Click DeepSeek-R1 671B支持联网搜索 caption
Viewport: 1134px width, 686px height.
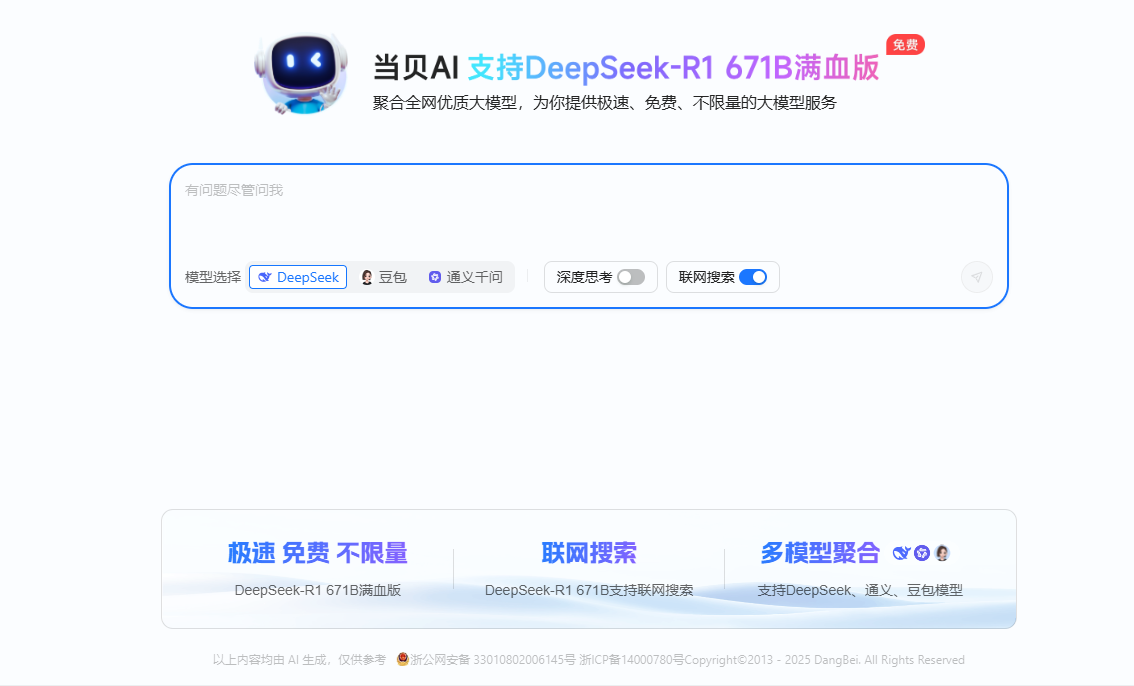(589, 590)
